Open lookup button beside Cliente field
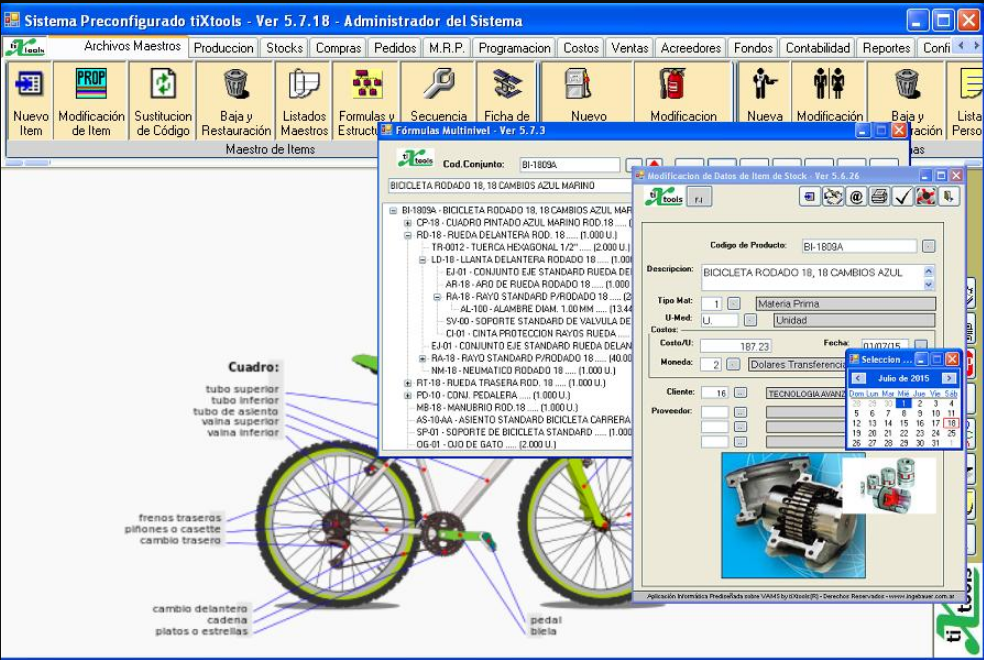The image size is (984, 660). click(741, 393)
